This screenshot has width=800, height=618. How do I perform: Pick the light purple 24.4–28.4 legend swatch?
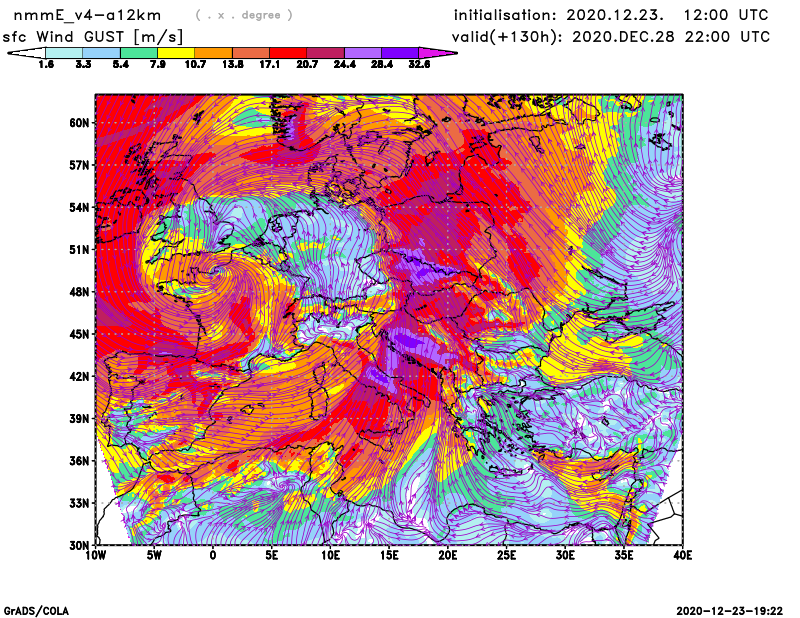[363, 53]
